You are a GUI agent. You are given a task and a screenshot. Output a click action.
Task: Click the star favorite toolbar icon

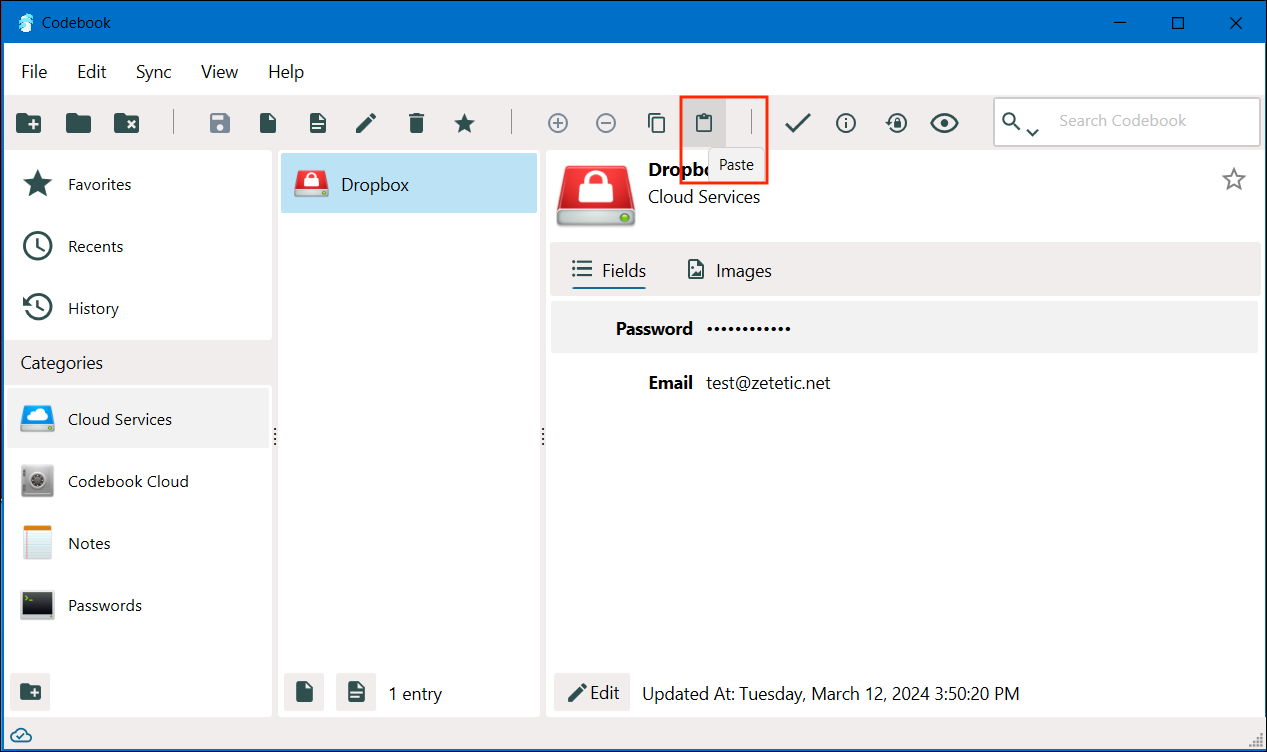(464, 123)
